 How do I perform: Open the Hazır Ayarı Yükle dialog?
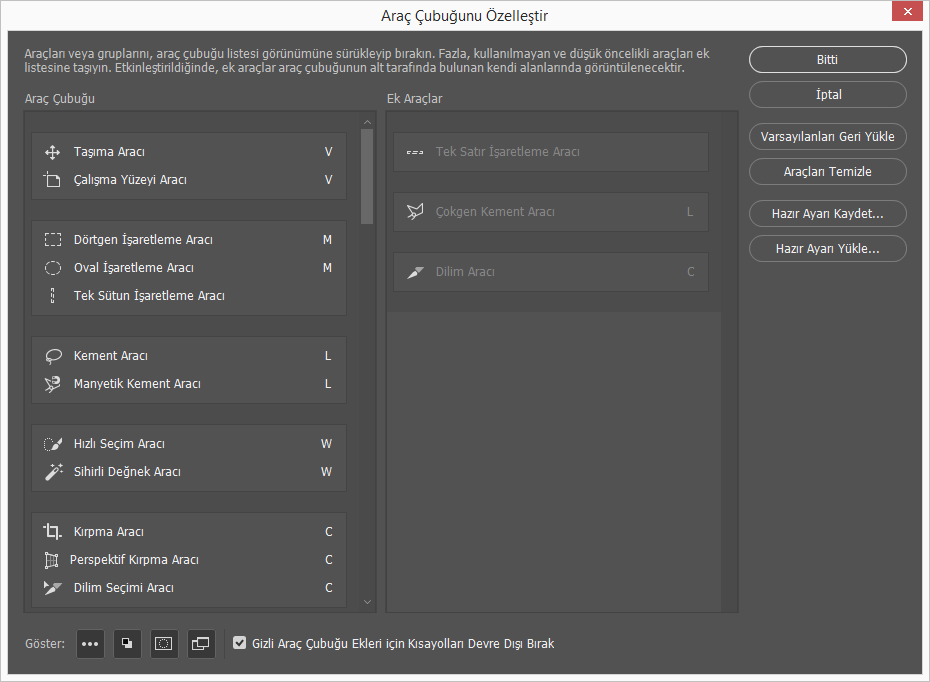click(827, 248)
